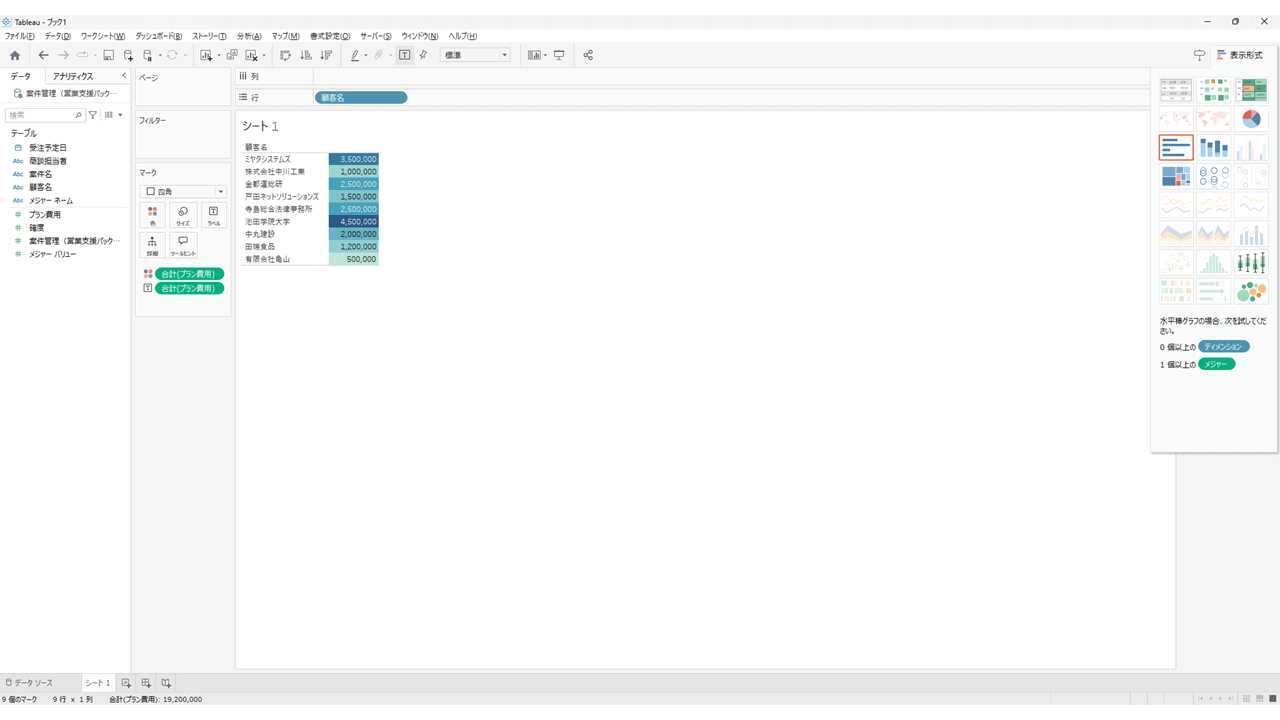The image size is (1280, 720).
Task: Click the field search box
Action: tap(45, 115)
